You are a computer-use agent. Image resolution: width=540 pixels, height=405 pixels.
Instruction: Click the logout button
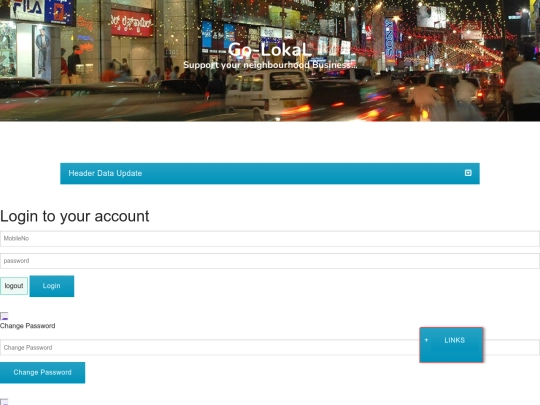tap(14, 286)
